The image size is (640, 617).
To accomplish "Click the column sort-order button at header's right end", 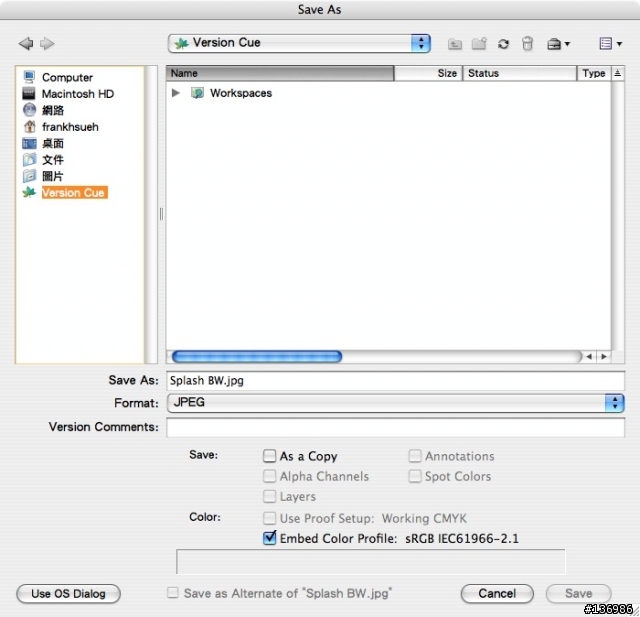I will 618,73.
